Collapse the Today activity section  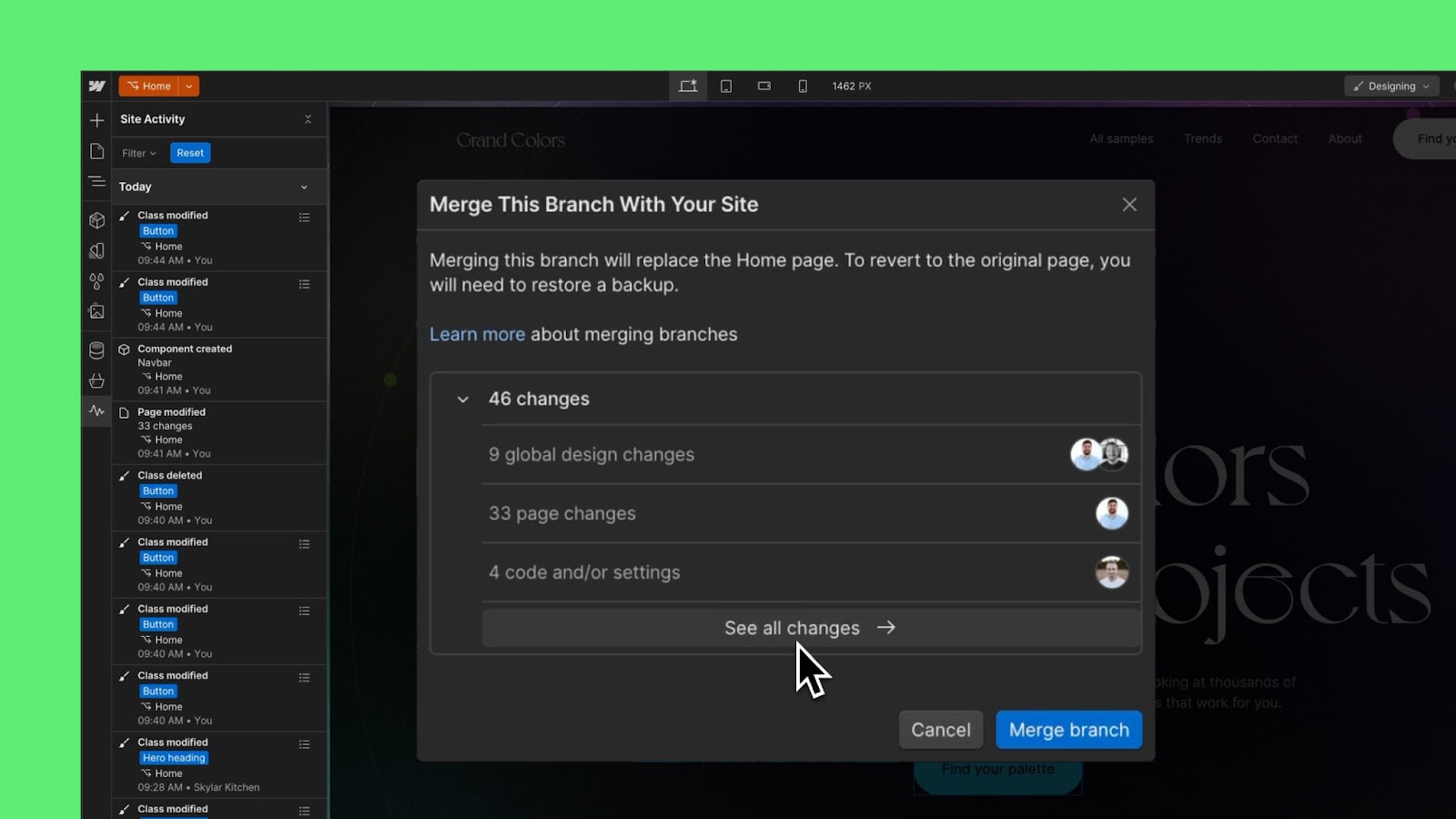click(304, 187)
